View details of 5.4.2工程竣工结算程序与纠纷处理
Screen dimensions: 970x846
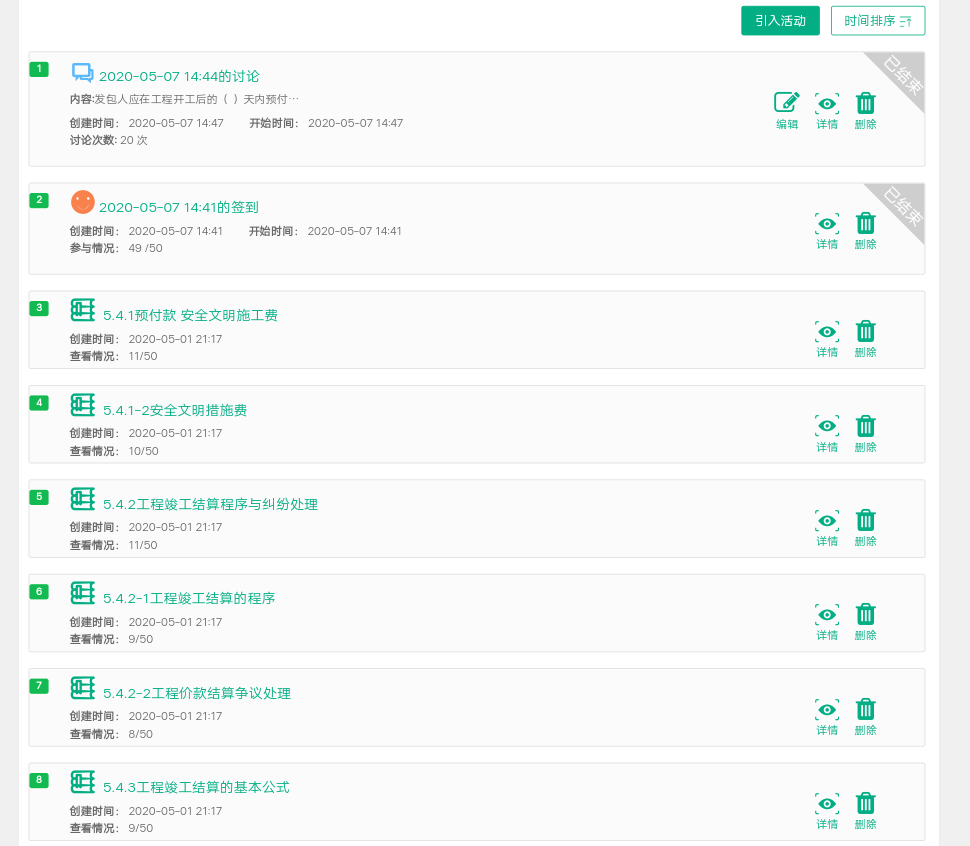pyautogui.click(x=827, y=528)
